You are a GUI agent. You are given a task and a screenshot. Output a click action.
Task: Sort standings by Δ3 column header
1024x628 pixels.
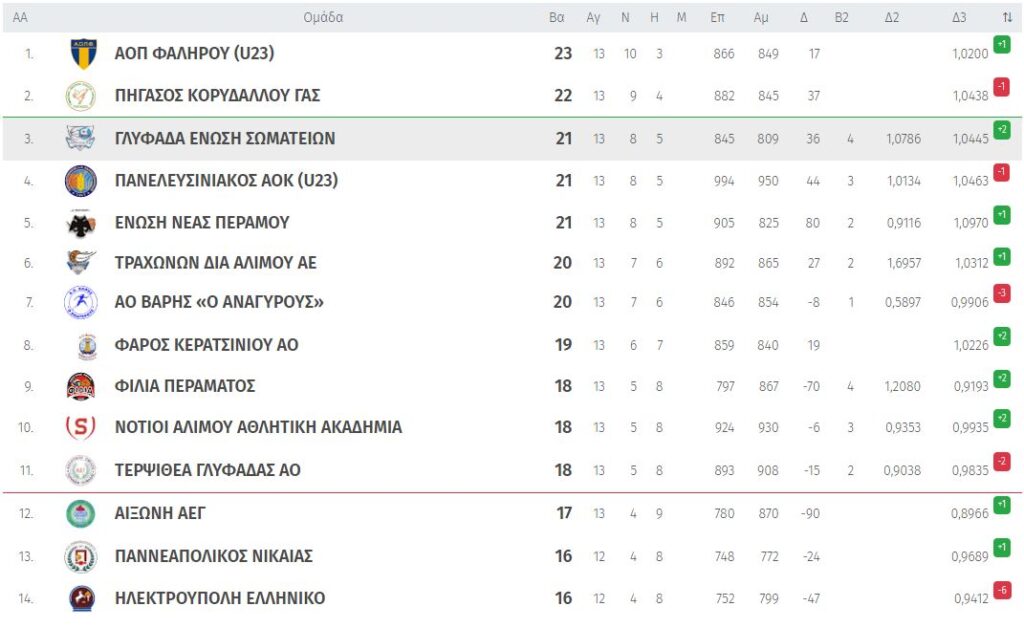pos(959,17)
